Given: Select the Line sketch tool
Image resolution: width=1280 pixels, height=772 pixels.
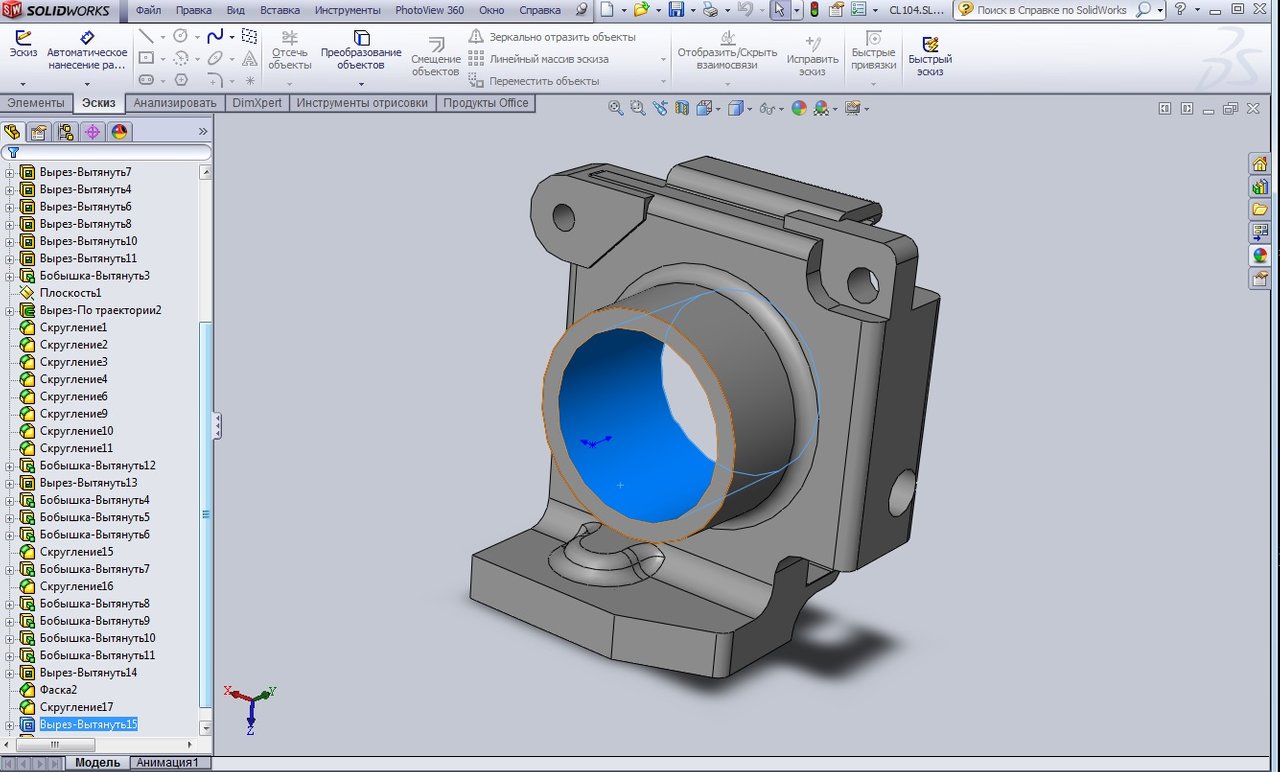Looking at the screenshot, I should pos(146,36).
